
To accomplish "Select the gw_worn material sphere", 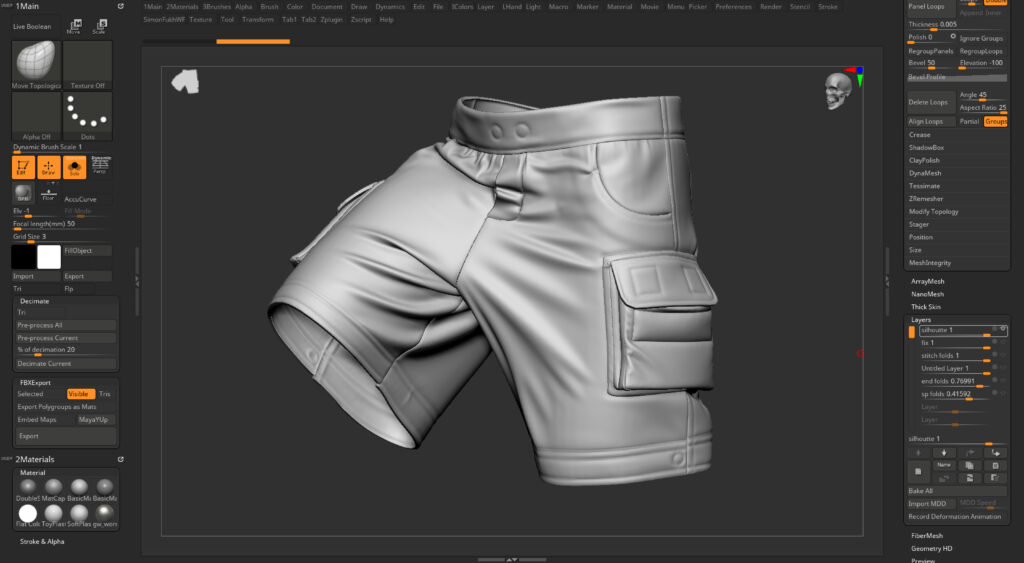I will tap(104, 513).
